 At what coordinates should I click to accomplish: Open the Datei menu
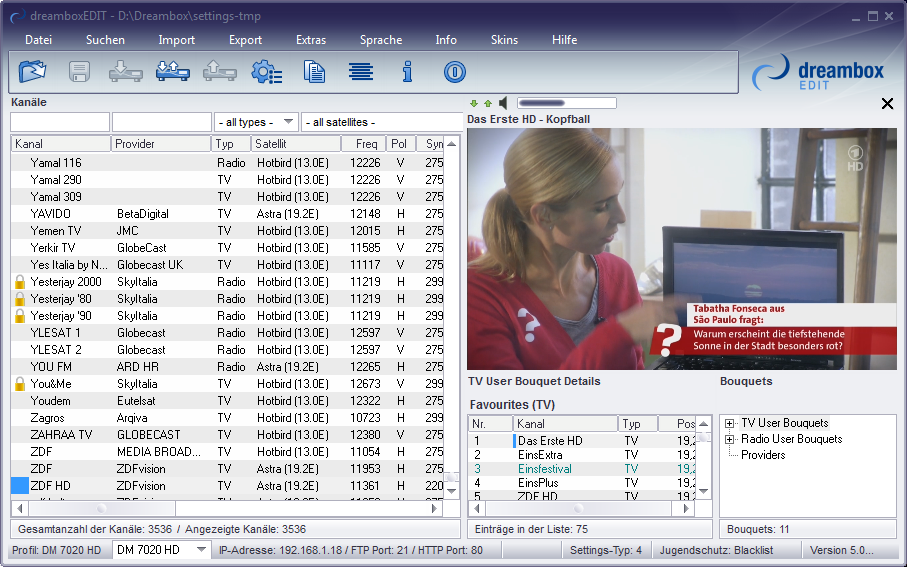[x=39, y=40]
